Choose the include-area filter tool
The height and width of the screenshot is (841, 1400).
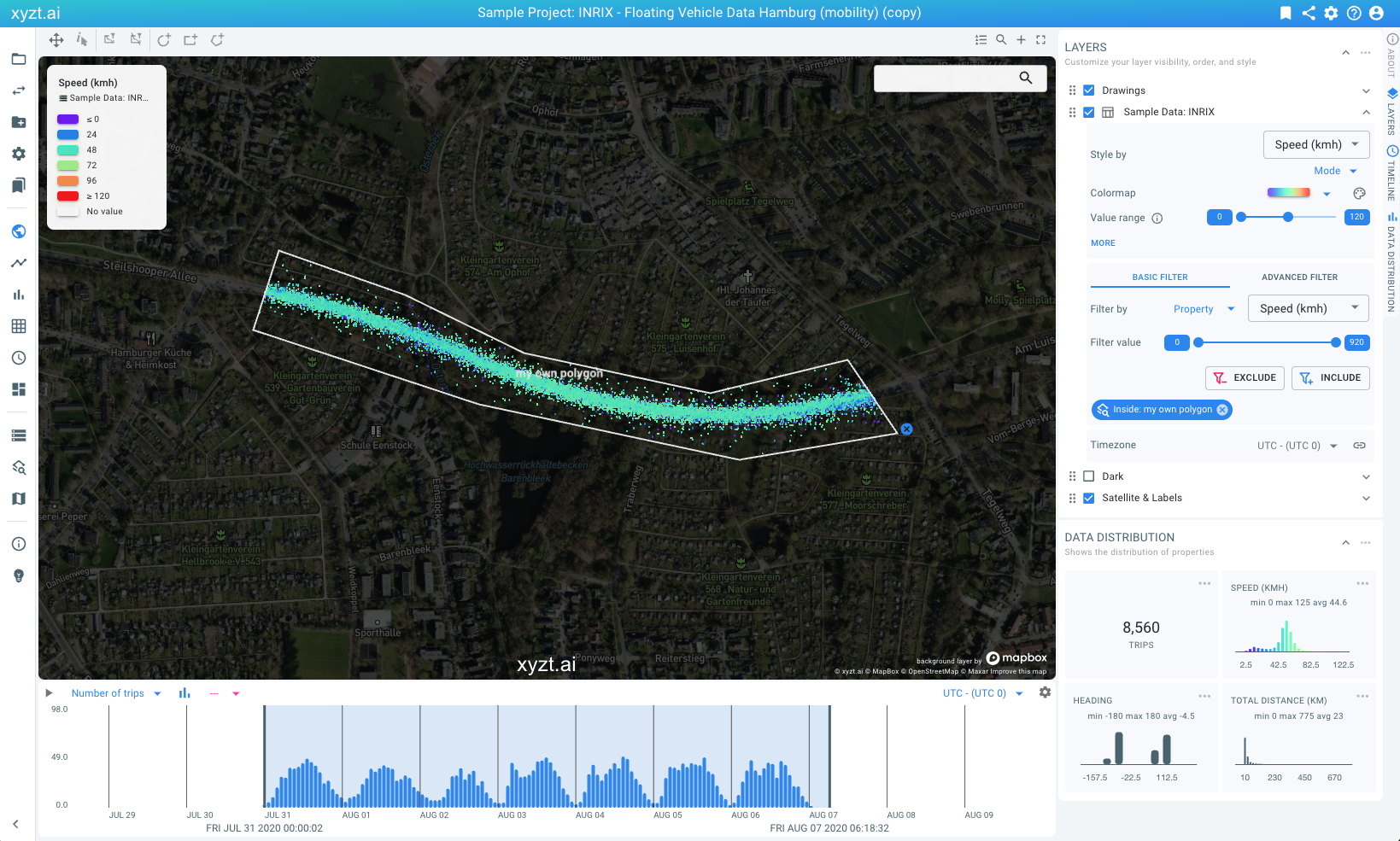pyautogui.click(x=109, y=39)
